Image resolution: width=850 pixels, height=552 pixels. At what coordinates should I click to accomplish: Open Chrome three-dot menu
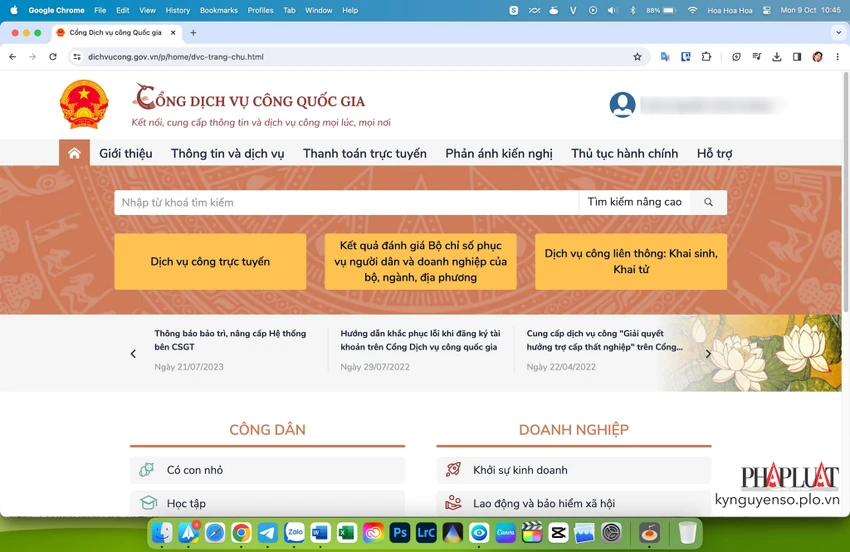pos(837,57)
